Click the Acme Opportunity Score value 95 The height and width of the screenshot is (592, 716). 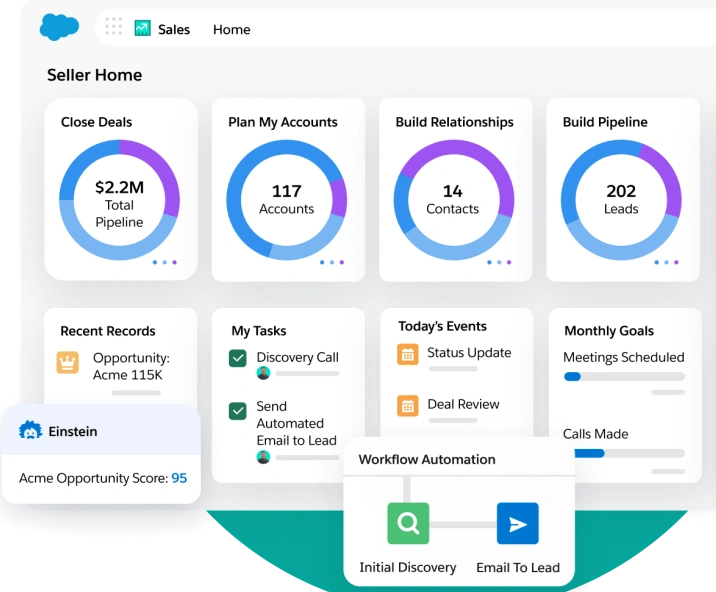[179, 478]
